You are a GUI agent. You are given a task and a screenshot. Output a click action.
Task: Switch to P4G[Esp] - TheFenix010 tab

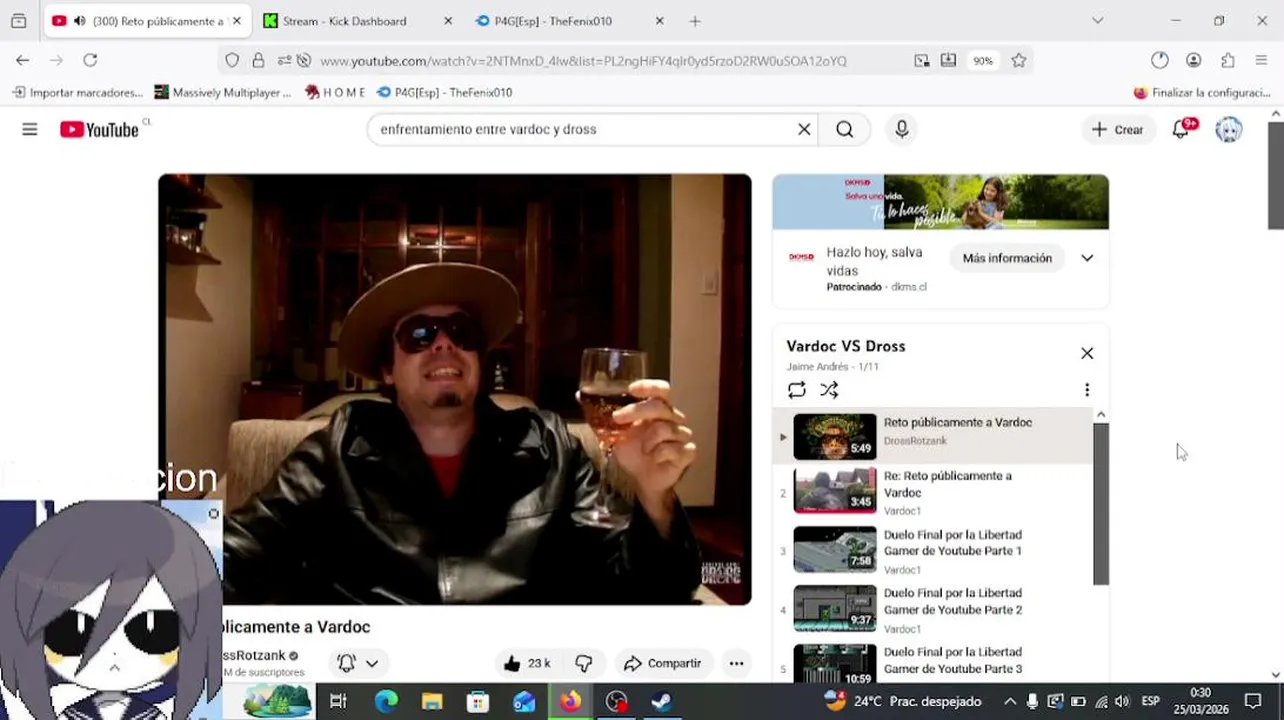(567, 21)
